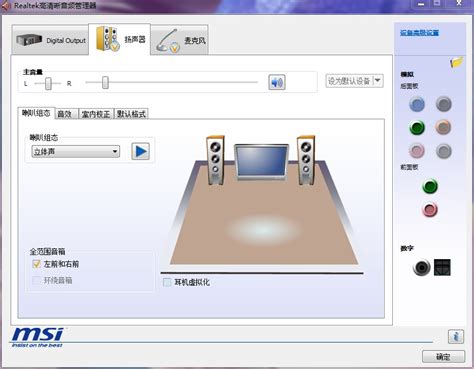Select the green rear panel jack
474x369 pixels.
tap(417, 127)
